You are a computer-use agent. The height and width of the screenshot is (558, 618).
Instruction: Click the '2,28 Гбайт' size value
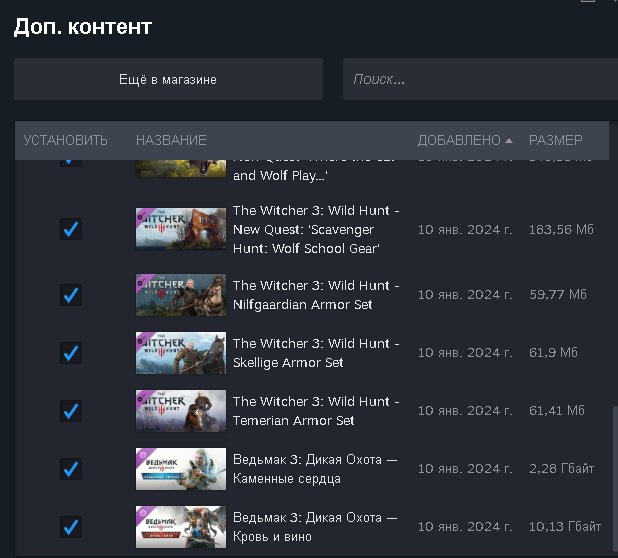561,469
